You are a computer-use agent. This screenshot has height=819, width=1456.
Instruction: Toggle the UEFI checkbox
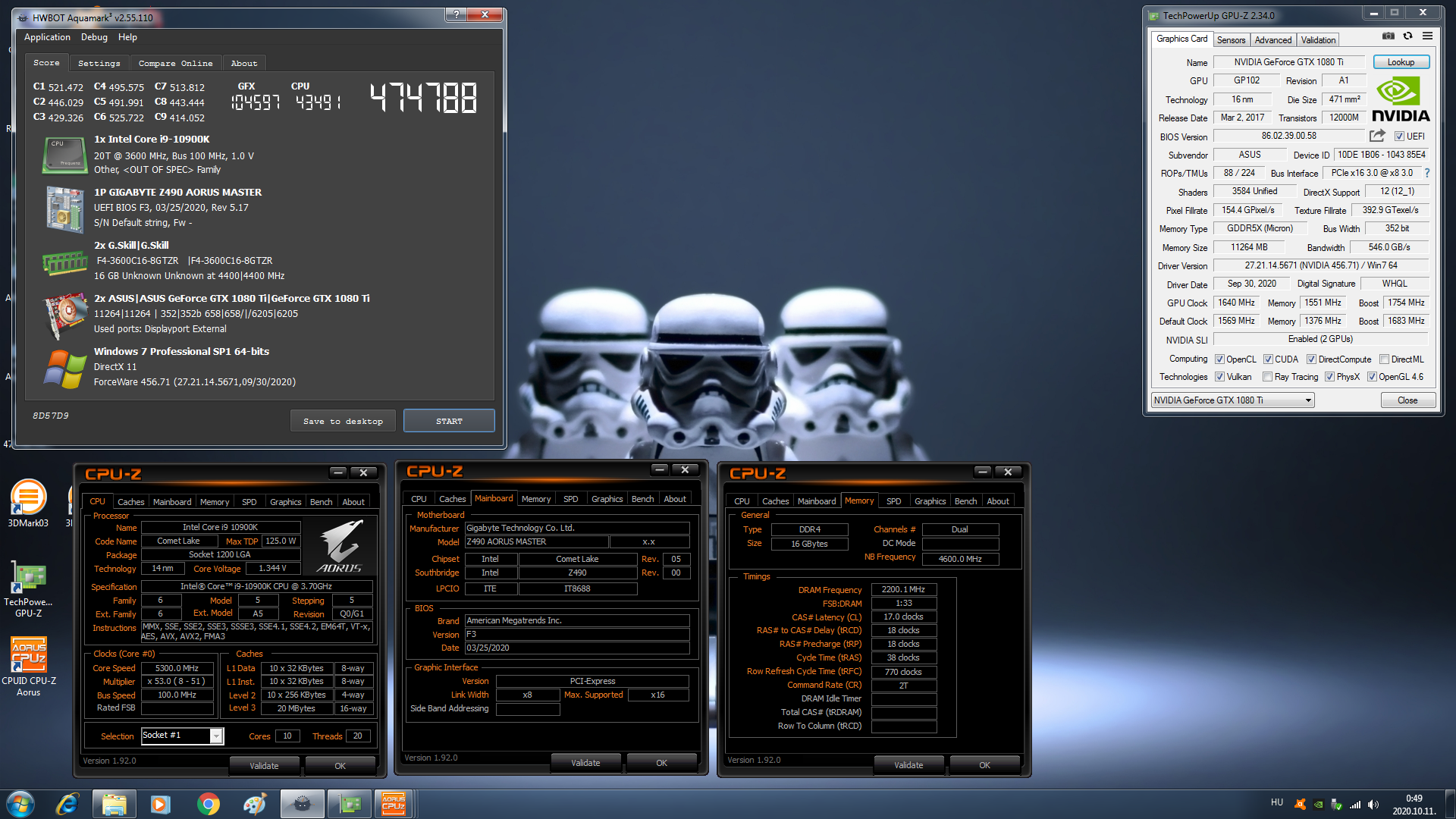[1399, 136]
